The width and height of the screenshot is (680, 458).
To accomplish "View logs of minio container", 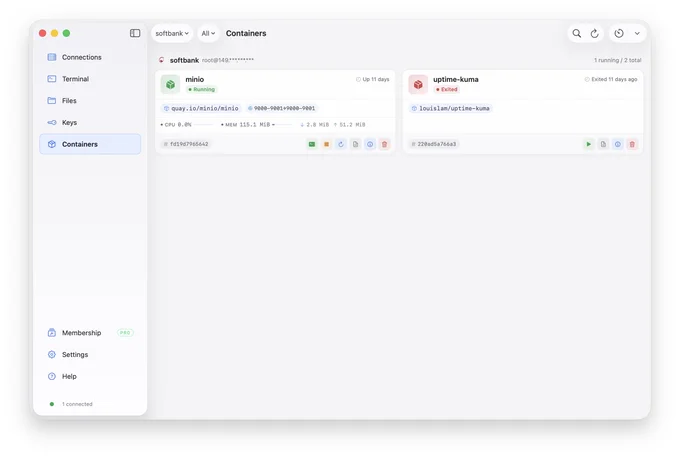I will tap(356, 144).
